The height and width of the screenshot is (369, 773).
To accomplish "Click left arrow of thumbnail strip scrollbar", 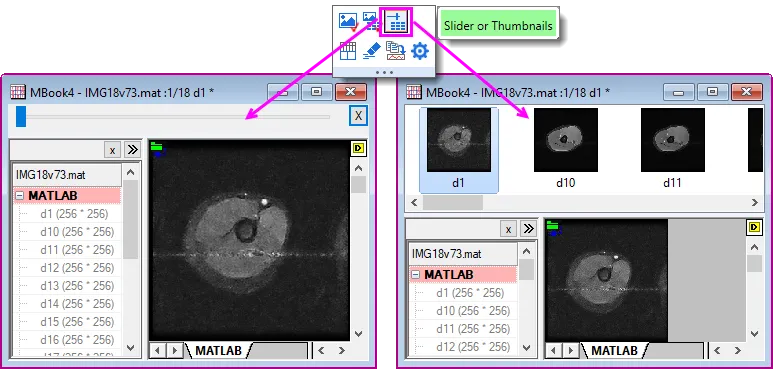I will [414, 202].
